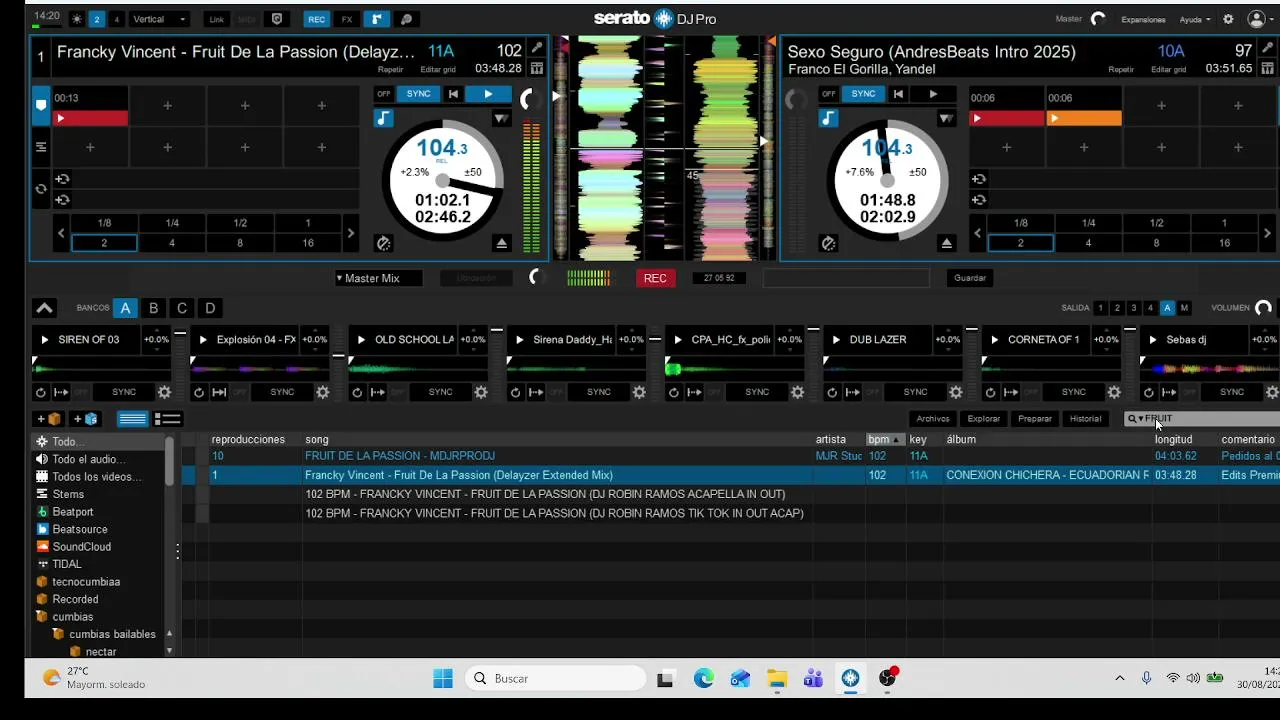Toggle the day mode sun icon

point(75,19)
